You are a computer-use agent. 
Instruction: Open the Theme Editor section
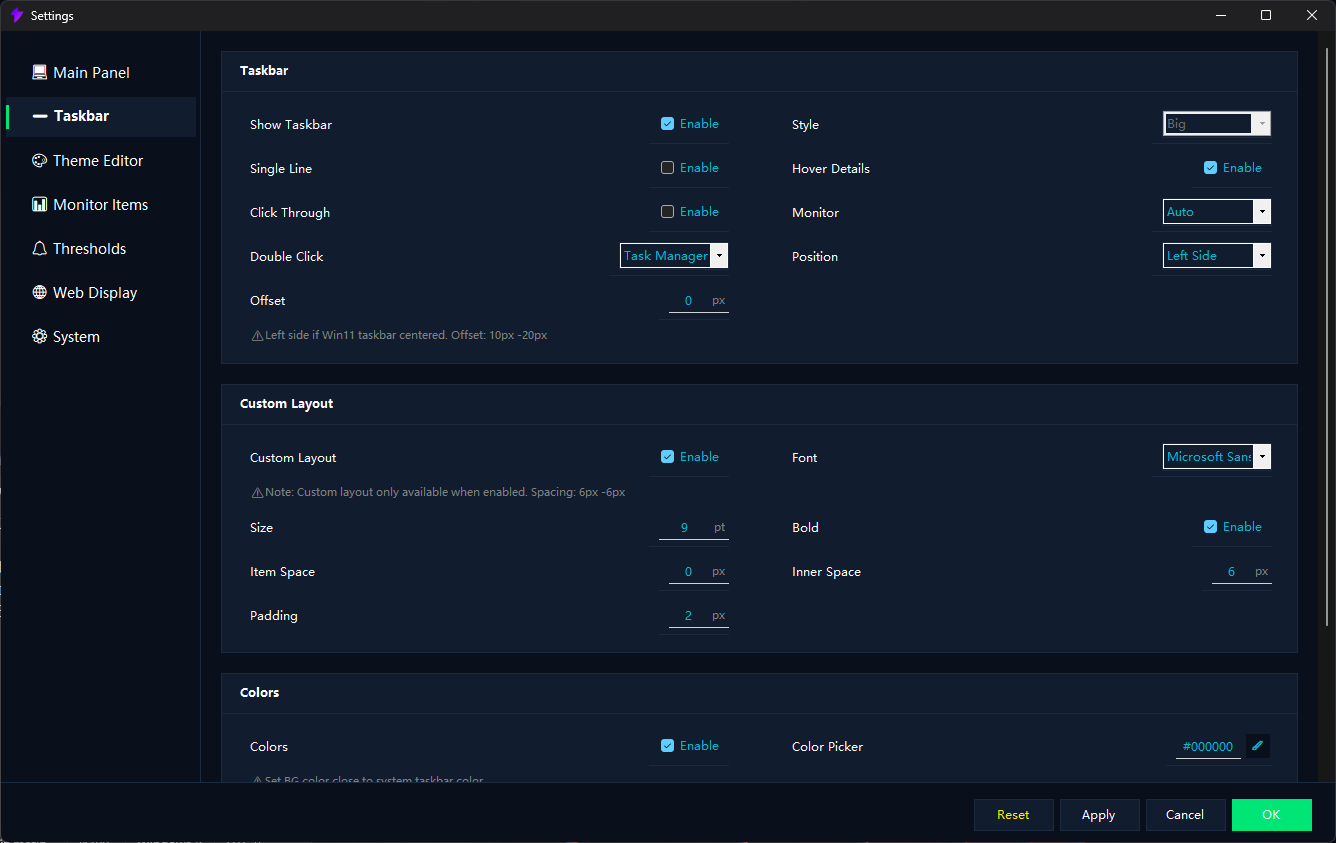(100, 160)
